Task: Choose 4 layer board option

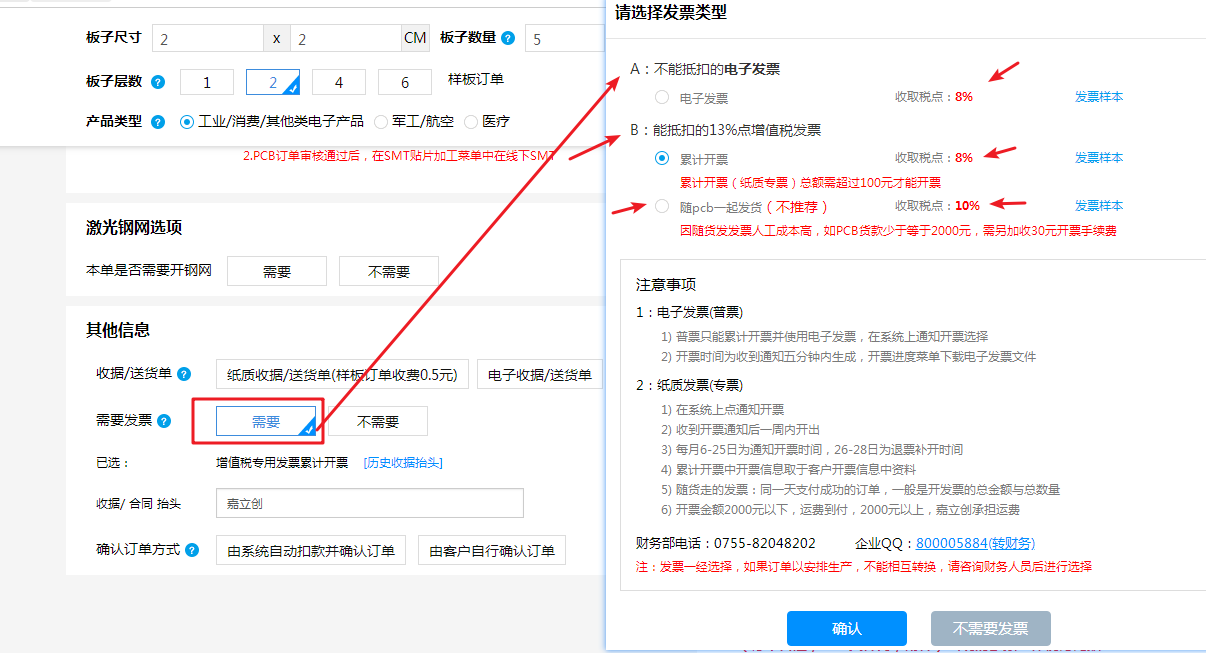Action: tap(339, 83)
